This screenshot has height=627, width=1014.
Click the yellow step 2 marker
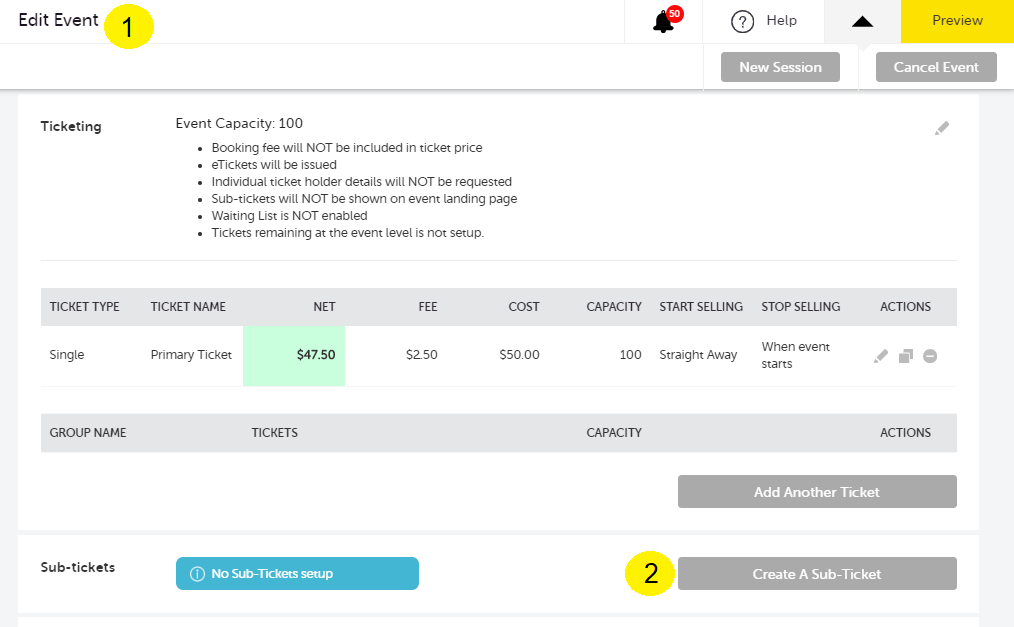pyautogui.click(x=649, y=573)
